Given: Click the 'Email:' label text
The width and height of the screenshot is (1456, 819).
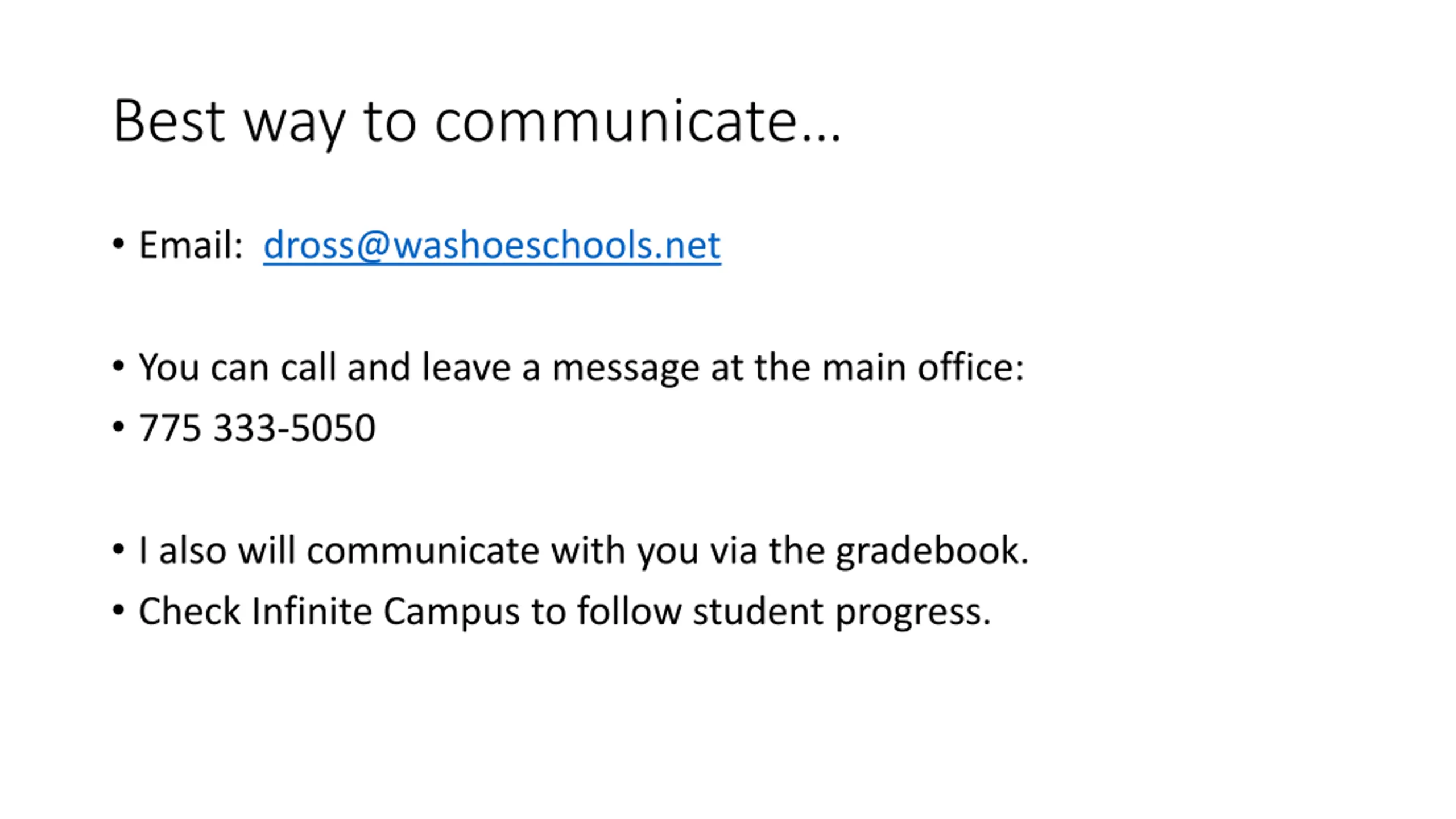Looking at the screenshot, I should 191,246.
